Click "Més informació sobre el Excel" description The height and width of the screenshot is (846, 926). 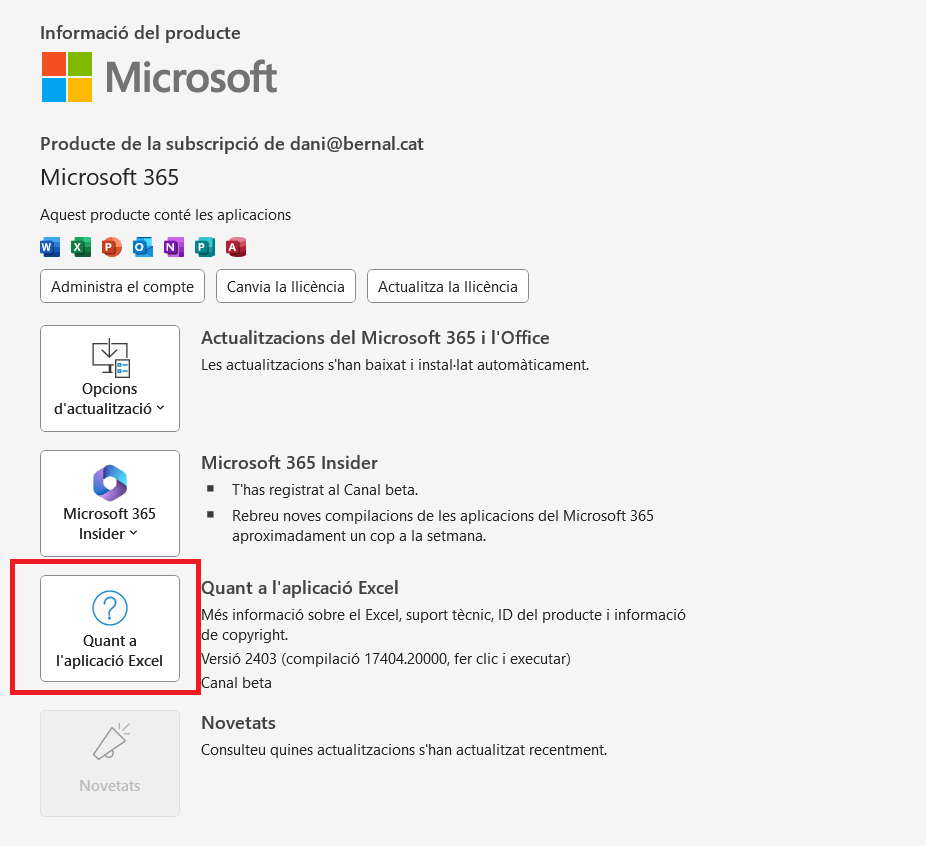click(443, 625)
